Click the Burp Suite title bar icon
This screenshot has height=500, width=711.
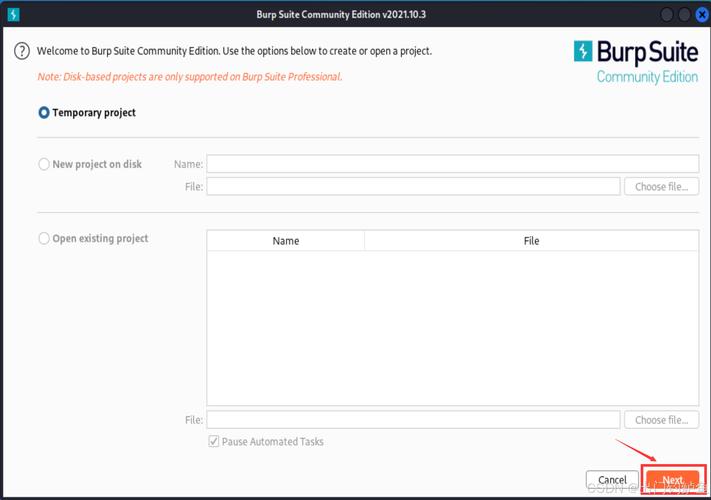[x=14, y=15]
